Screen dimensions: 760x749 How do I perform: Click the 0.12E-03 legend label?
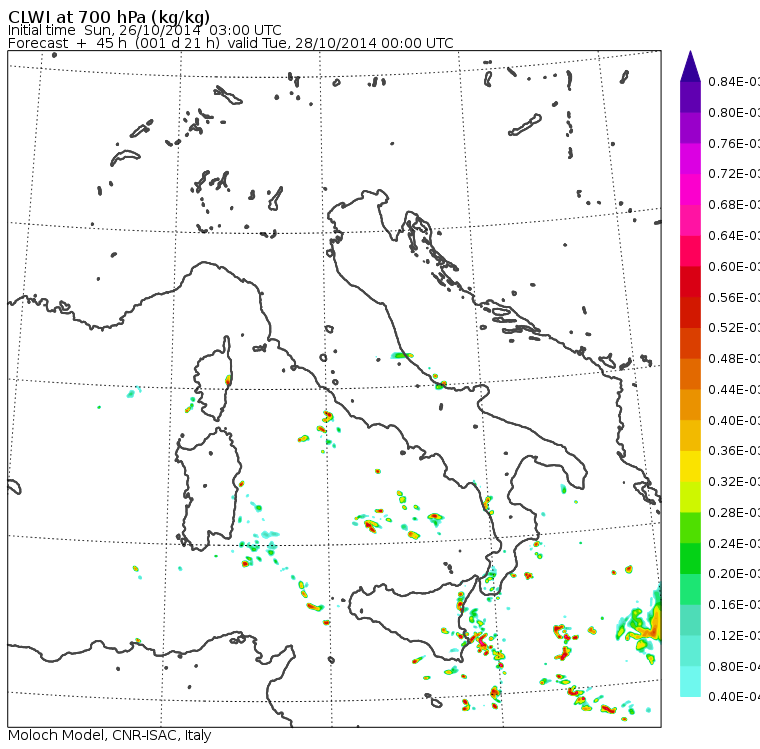coord(734,636)
